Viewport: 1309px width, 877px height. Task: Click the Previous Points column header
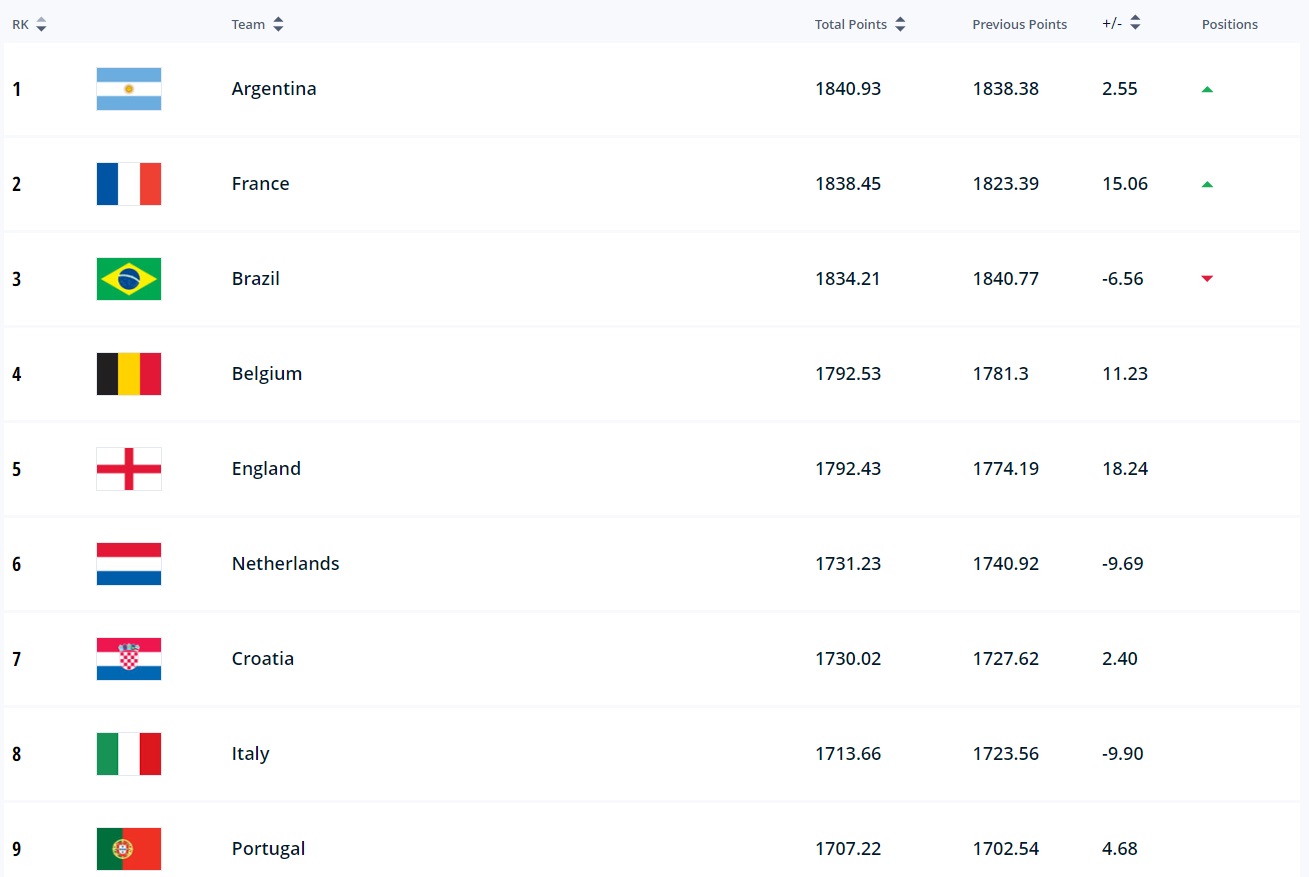tap(1019, 24)
